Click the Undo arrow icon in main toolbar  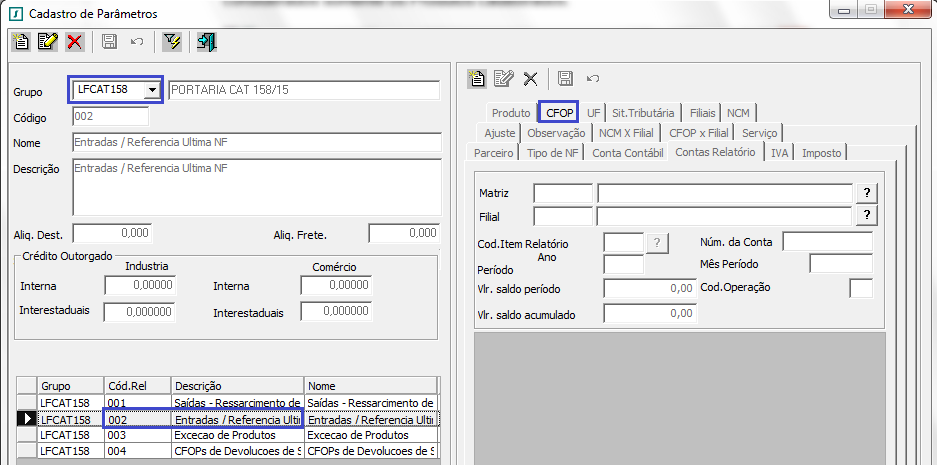(137, 42)
